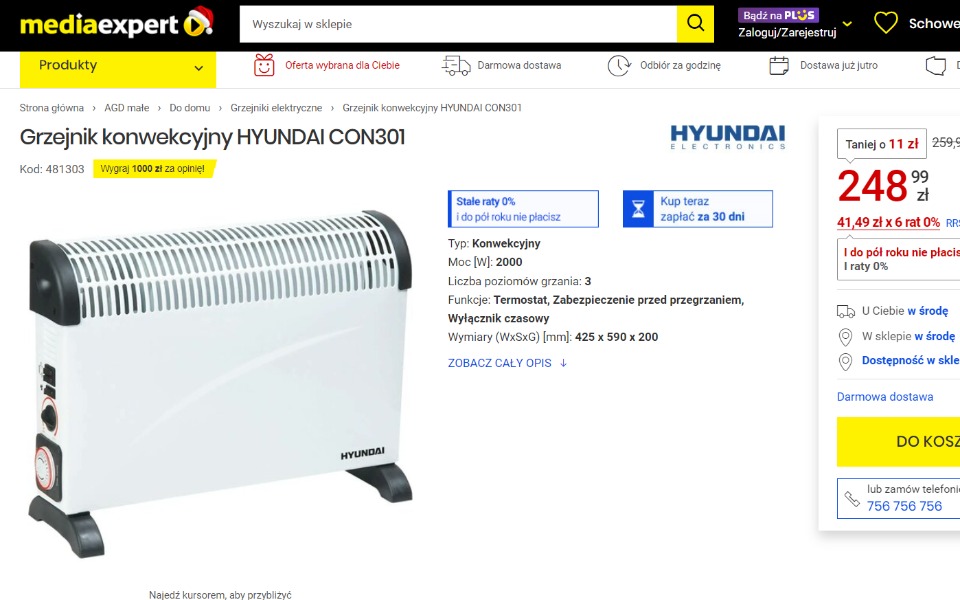Open the Grzejniki elektryczne breadcrumb
This screenshot has width=960, height=600.
276,108
